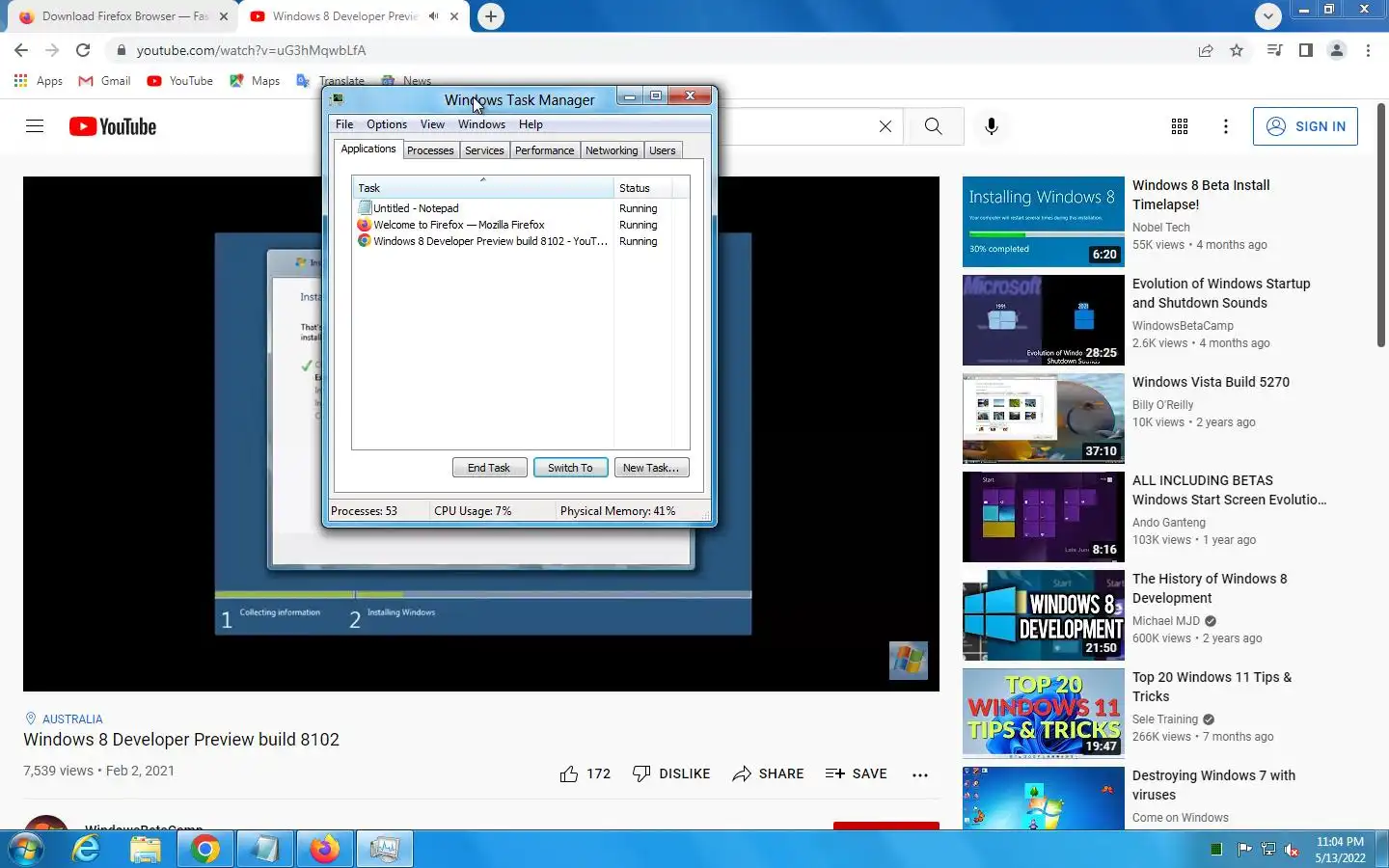This screenshot has height=868, width=1389.
Task: Open YouTube settings three-dot menu
Action: (1226, 126)
